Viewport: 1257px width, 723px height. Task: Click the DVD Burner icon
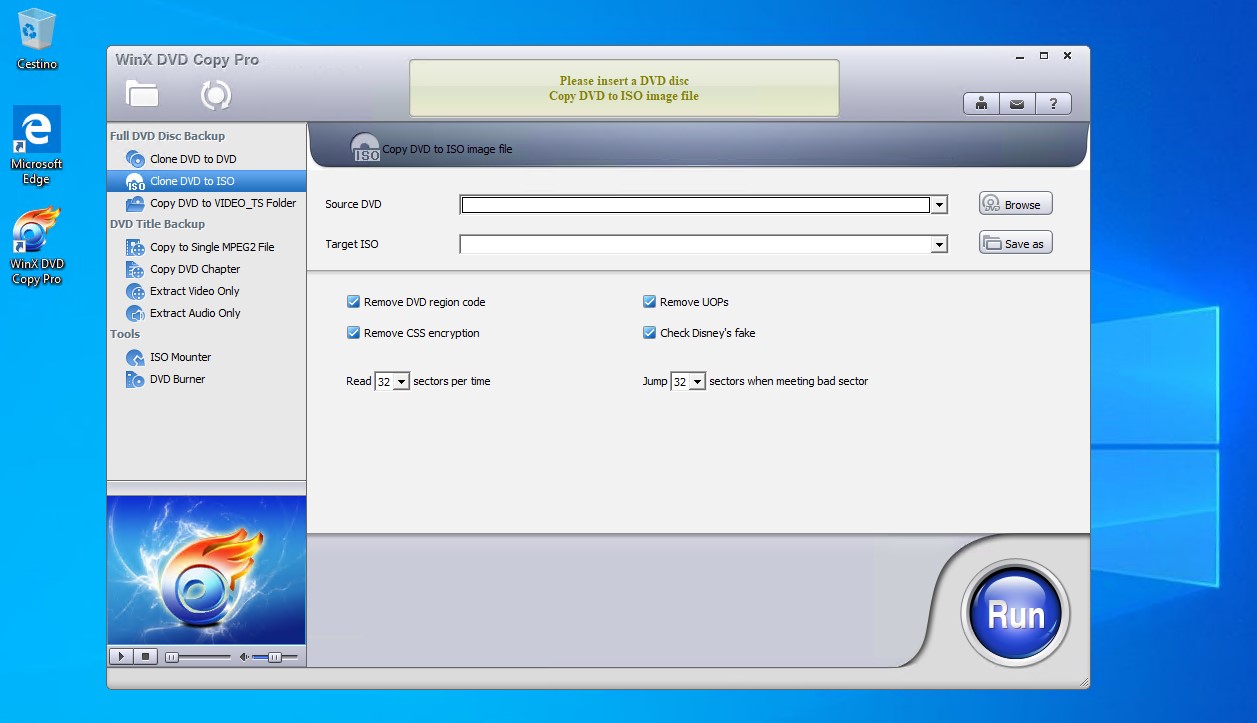point(135,379)
